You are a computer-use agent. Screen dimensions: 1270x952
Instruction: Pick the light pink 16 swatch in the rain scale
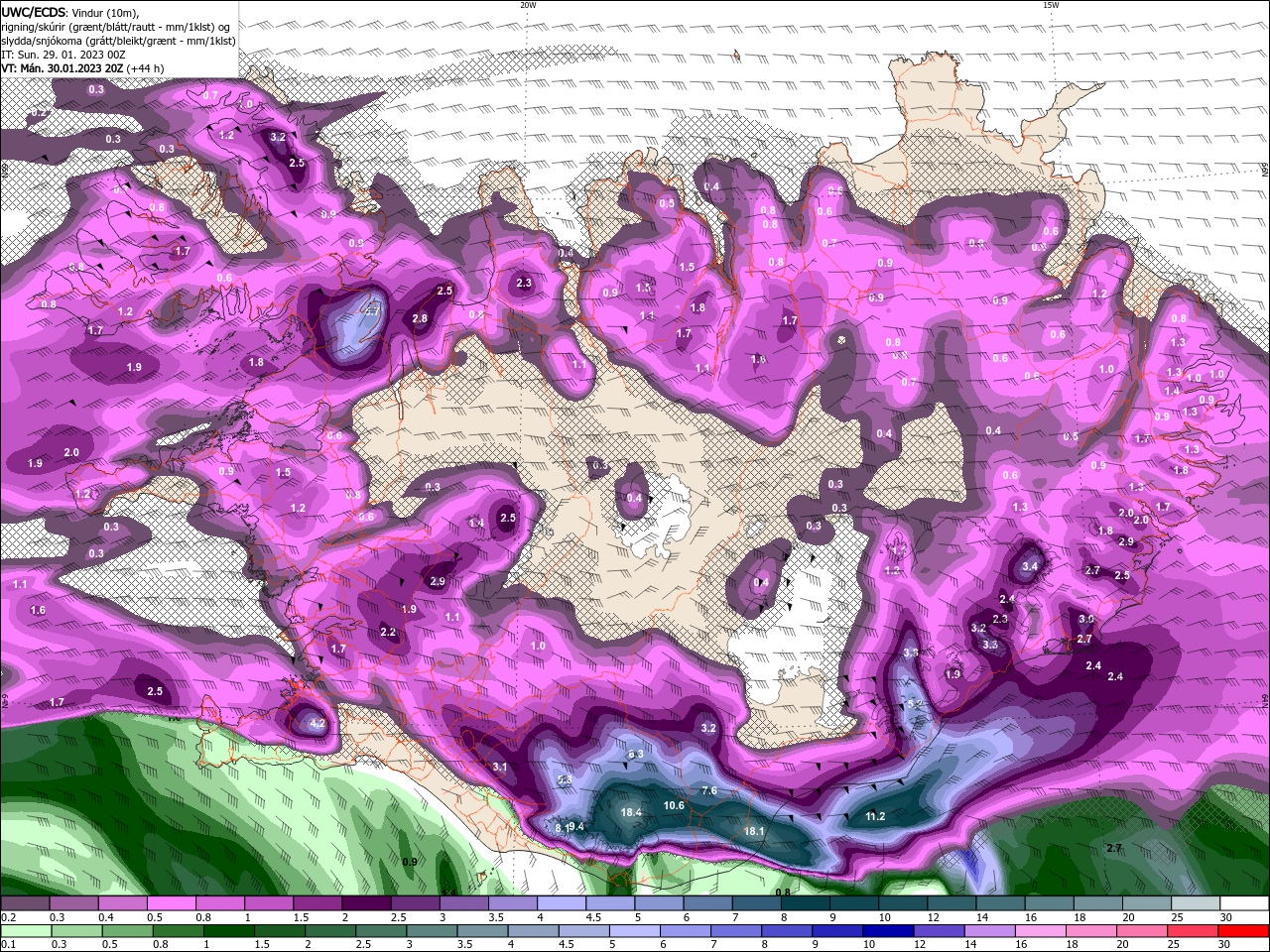click(x=1040, y=931)
